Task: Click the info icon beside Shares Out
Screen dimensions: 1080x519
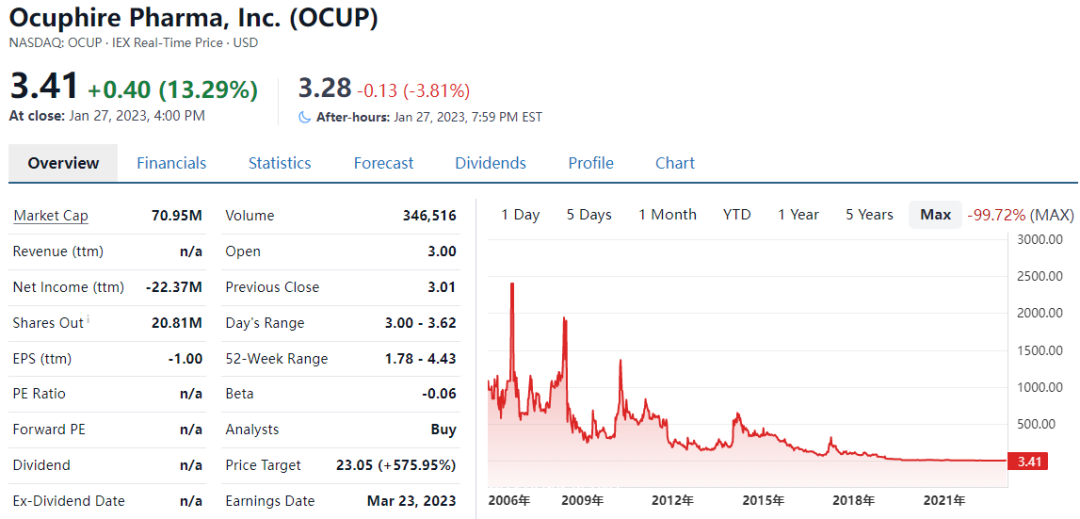Action: [x=89, y=320]
